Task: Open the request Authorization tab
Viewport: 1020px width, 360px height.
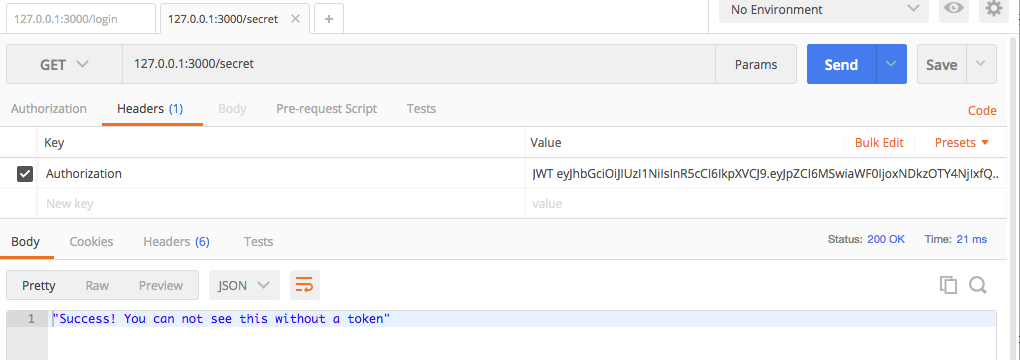Action: coord(49,109)
